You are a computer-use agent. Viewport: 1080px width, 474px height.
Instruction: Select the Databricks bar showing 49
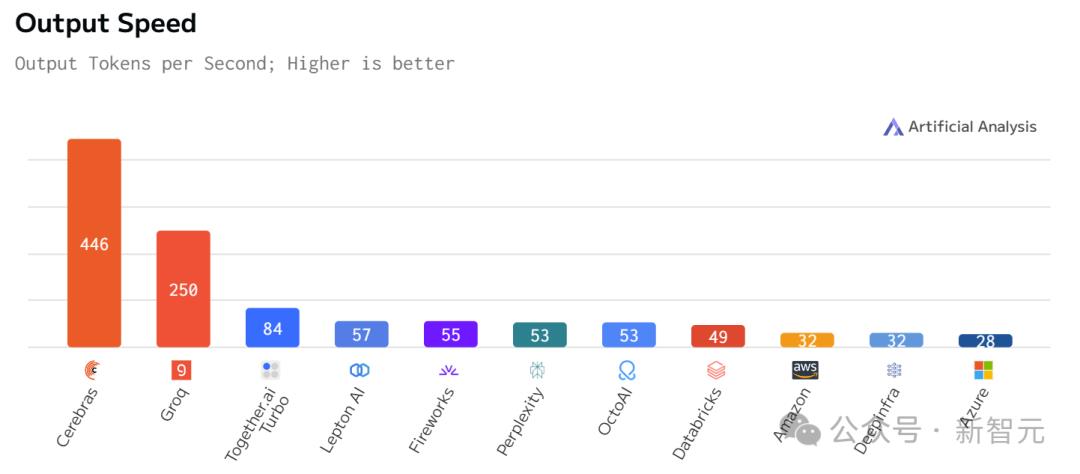point(717,336)
